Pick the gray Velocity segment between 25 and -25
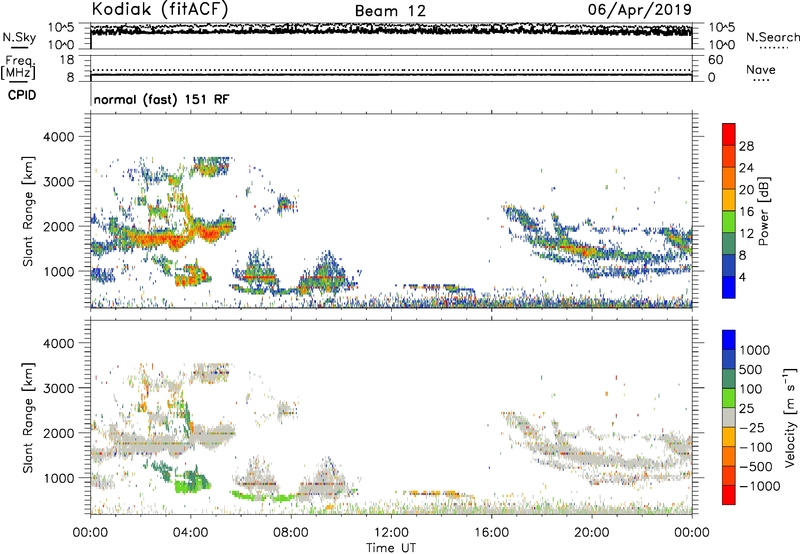The width and height of the screenshot is (800, 554). (729, 418)
